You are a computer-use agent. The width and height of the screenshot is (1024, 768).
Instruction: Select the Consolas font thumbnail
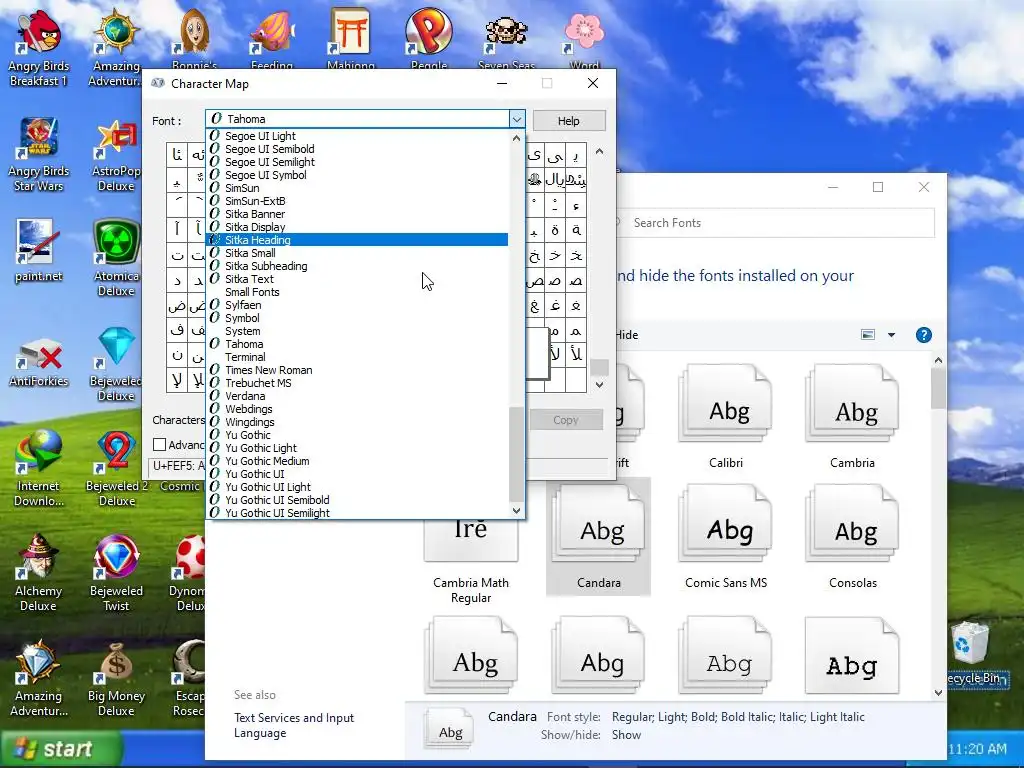pyautogui.click(x=852, y=537)
